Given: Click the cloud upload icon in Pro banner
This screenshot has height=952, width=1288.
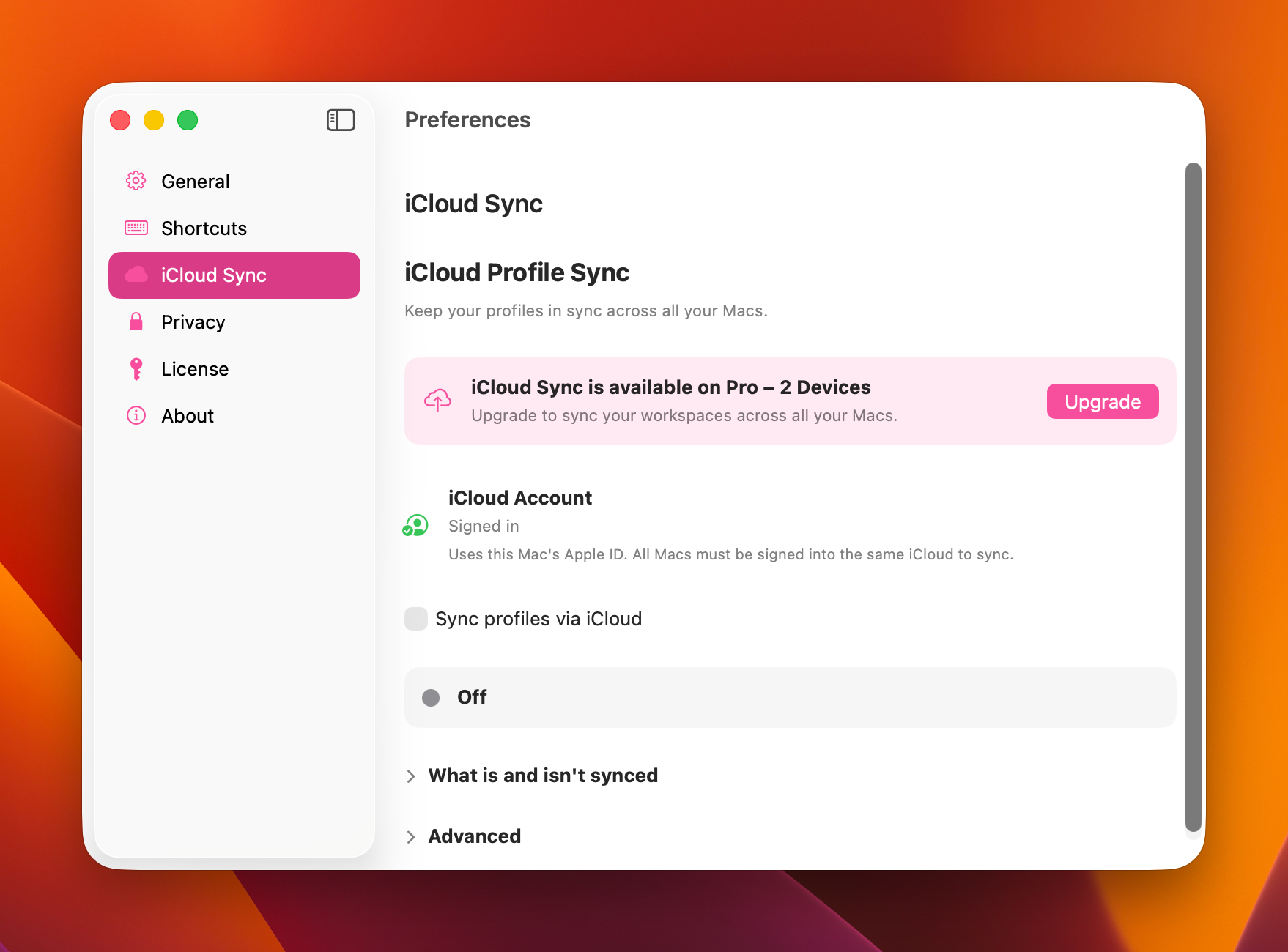Looking at the screenshot, I should (x=438, y=400).
